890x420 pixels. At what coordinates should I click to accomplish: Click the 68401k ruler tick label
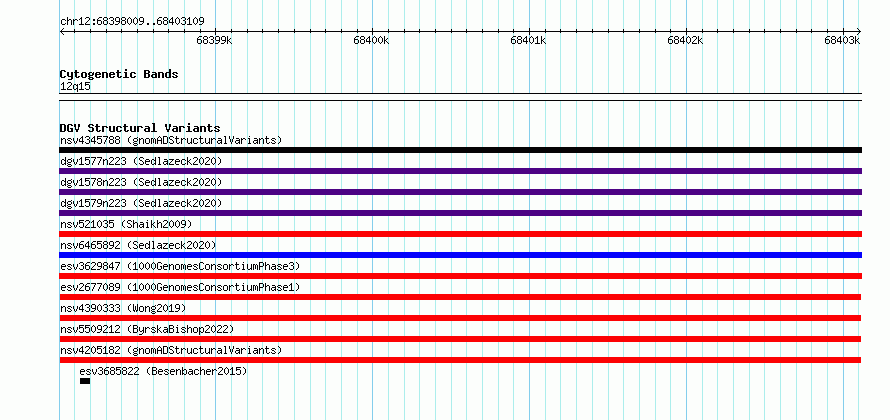coord(528,40)
